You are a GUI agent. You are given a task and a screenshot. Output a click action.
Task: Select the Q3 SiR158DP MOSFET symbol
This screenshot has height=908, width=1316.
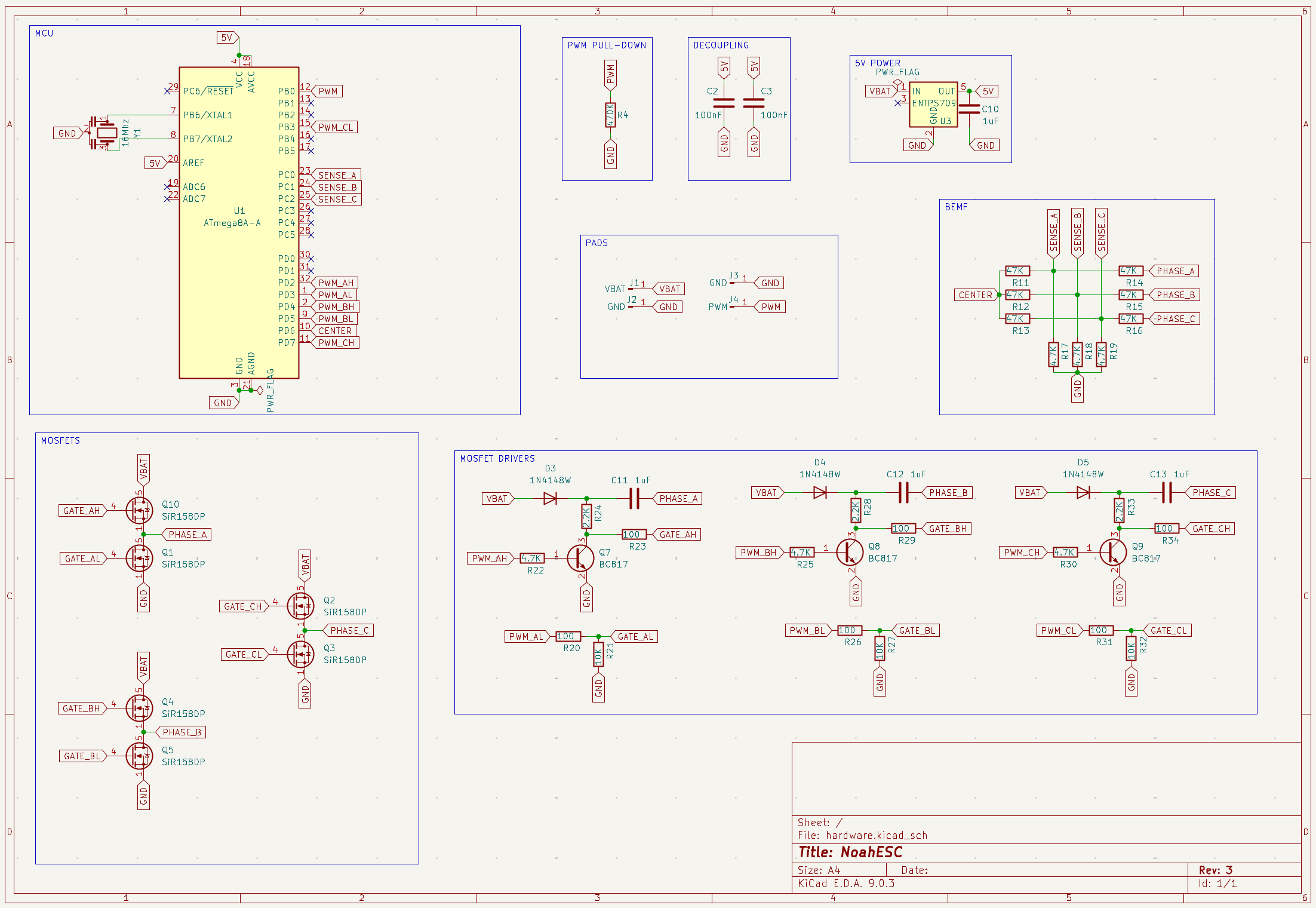(x=301, y=654)
